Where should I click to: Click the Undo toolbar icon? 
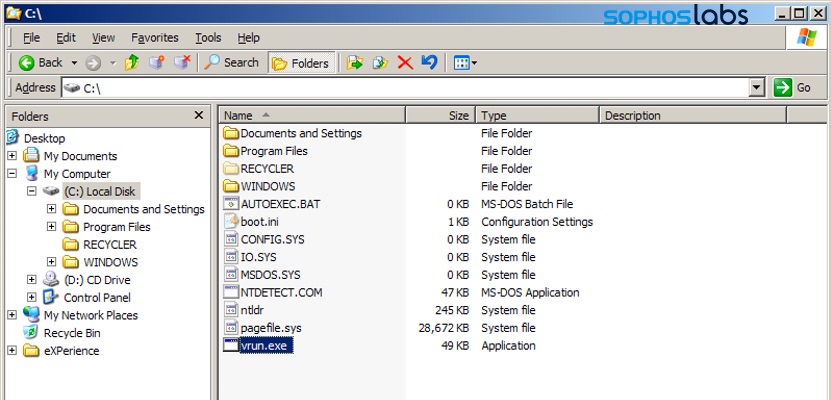[429, 63]
